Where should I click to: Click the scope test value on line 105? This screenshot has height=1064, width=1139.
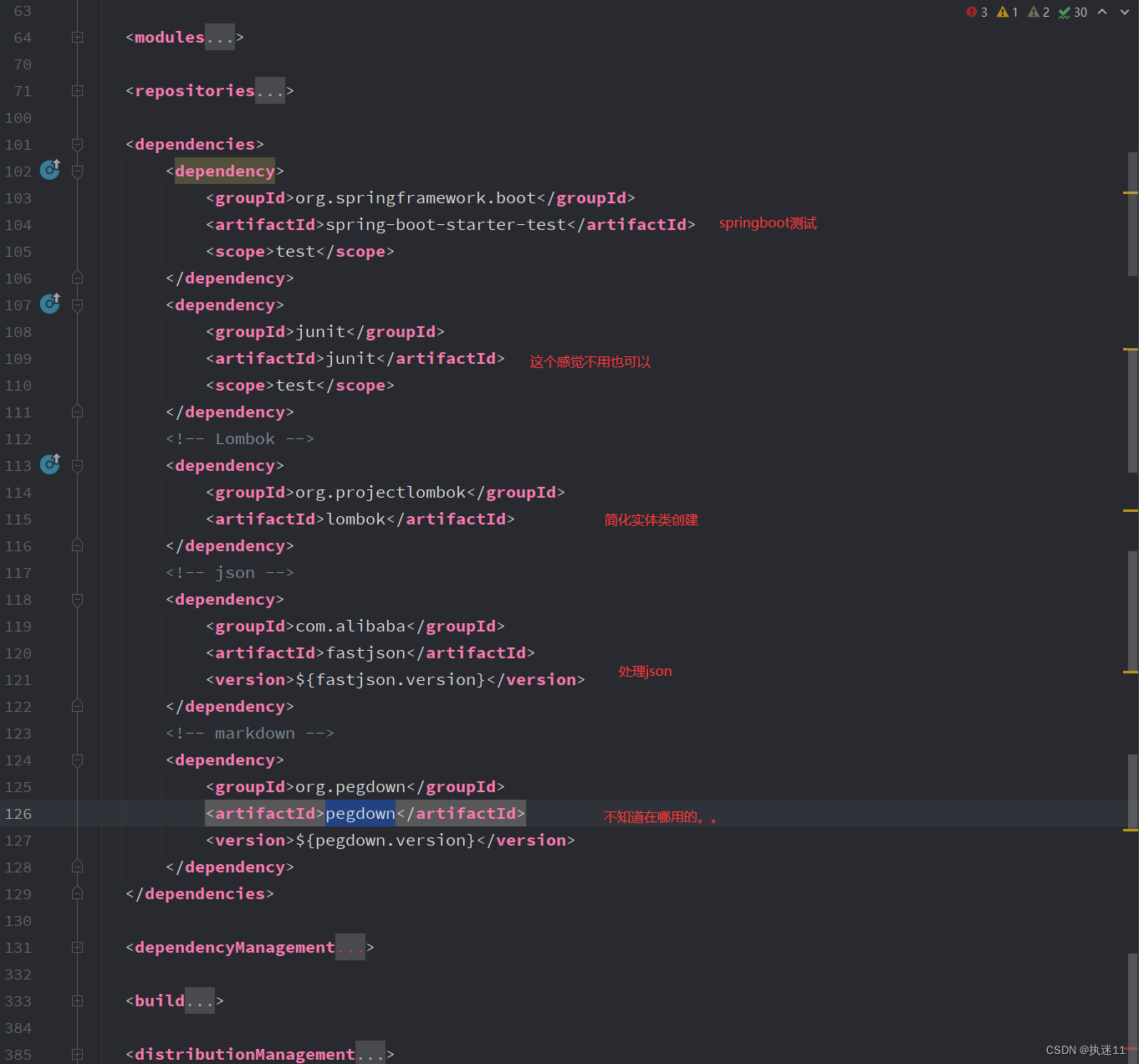pyautogui.click(x=295, y=251)
